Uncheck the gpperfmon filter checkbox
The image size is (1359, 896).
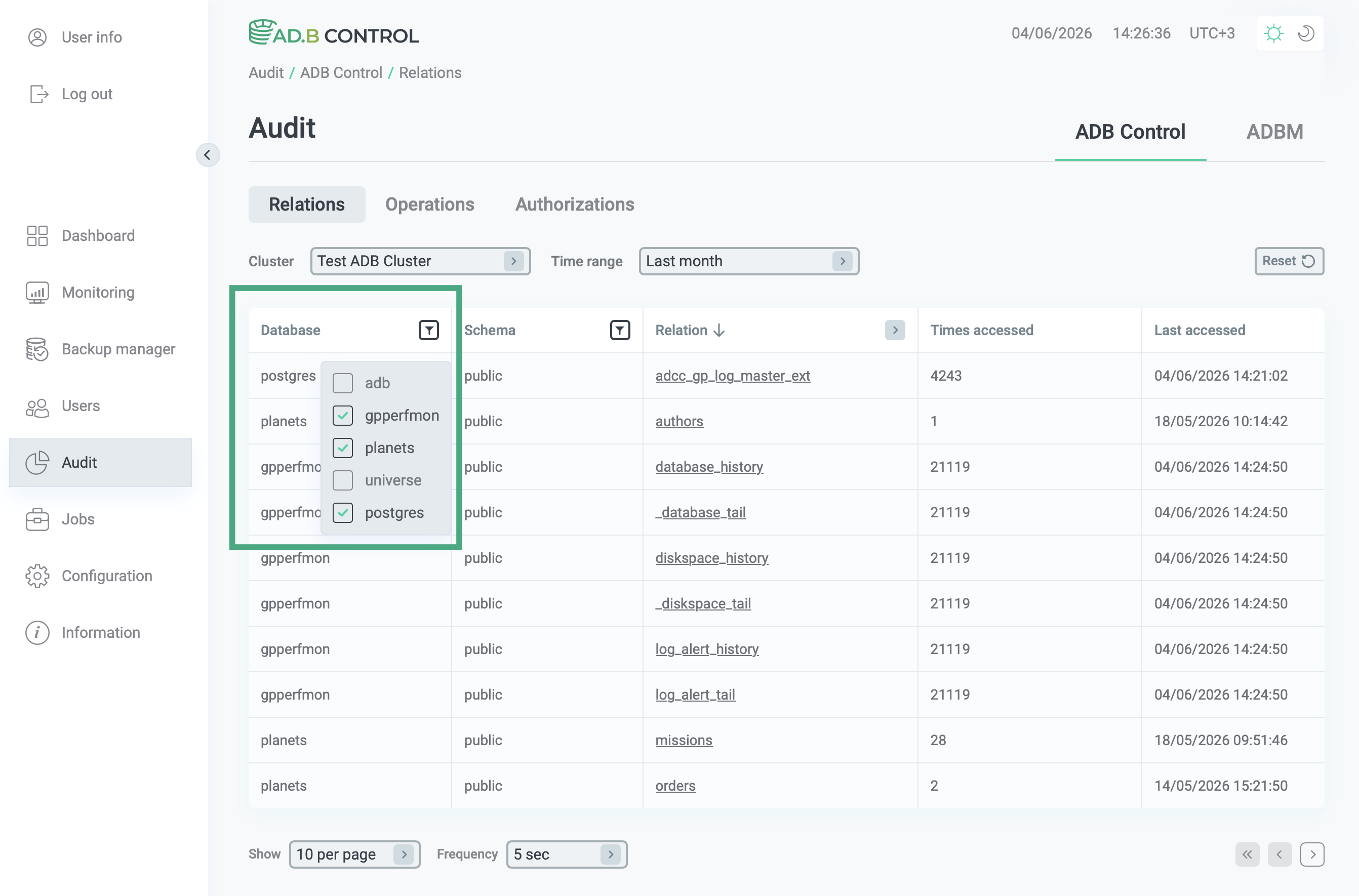pos(343,416)
